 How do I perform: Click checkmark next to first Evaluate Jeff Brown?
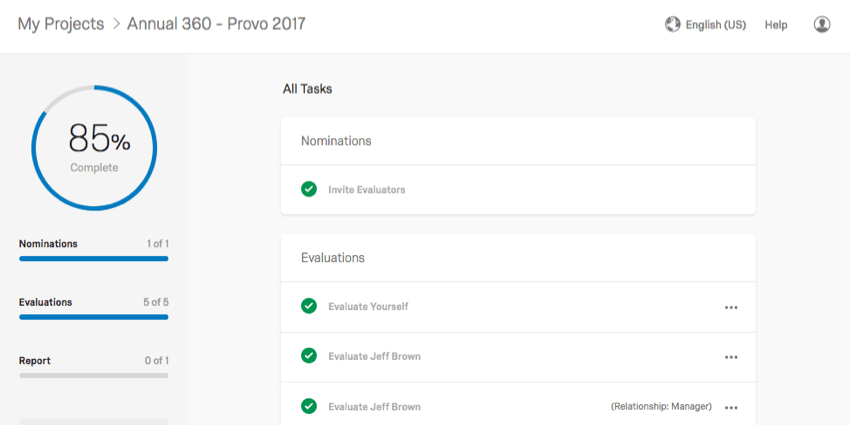click(x=309, y=356)
